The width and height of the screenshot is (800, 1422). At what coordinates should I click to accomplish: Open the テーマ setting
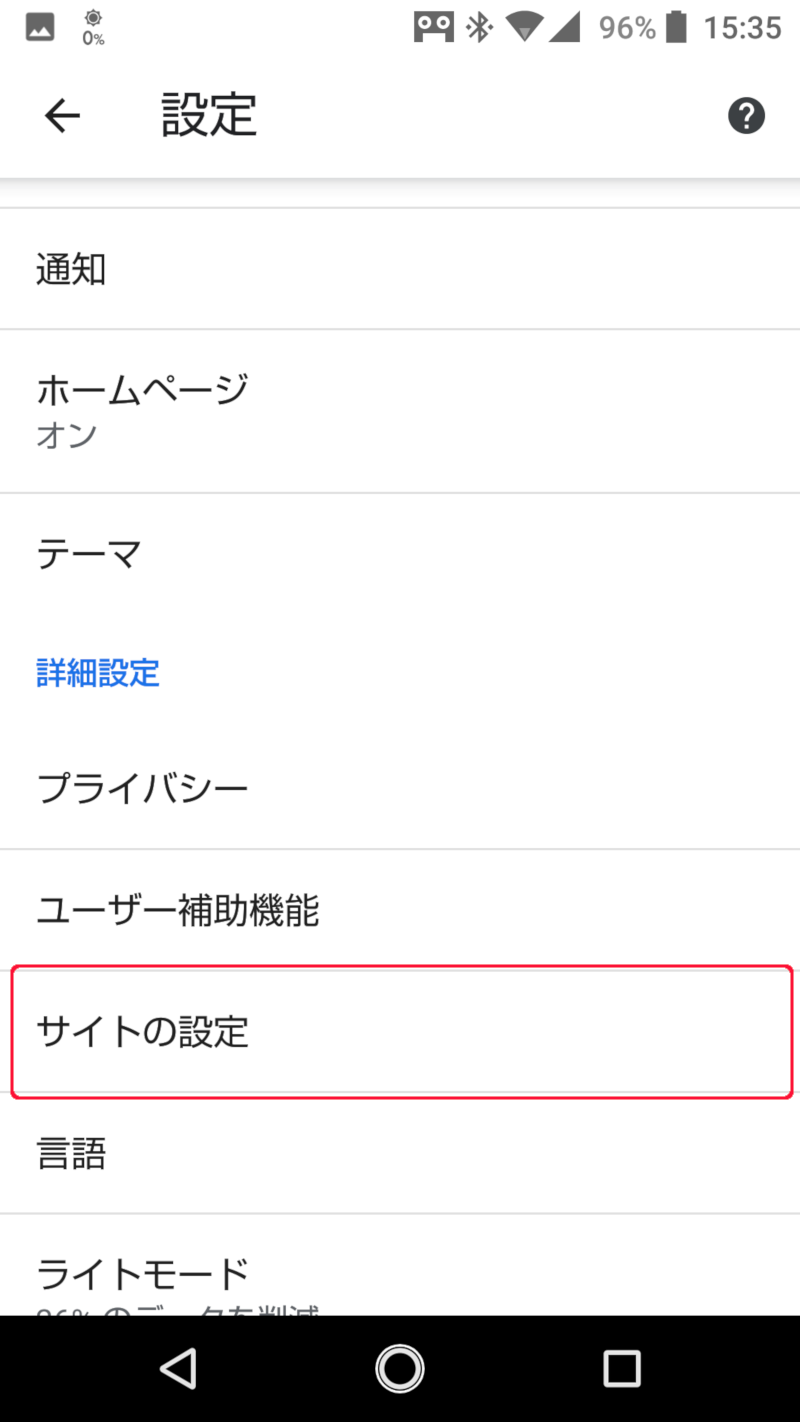pyautogui.click(x=400, y=553)
